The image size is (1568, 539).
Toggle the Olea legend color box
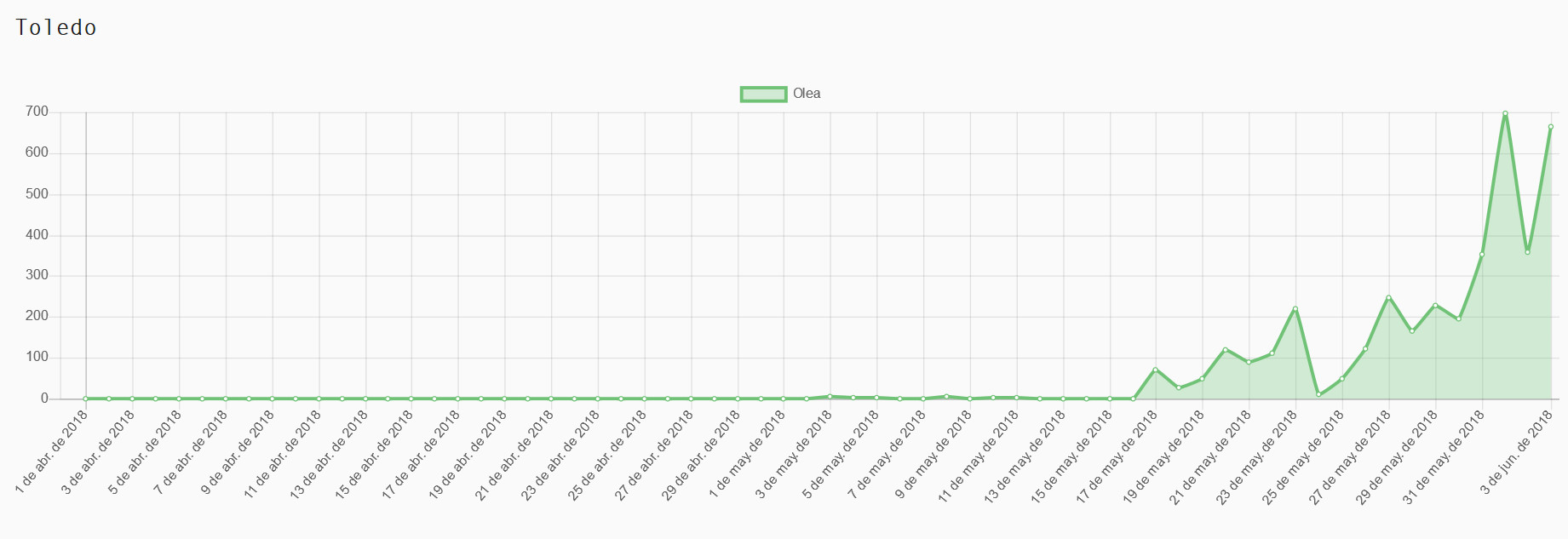point(763,94)
